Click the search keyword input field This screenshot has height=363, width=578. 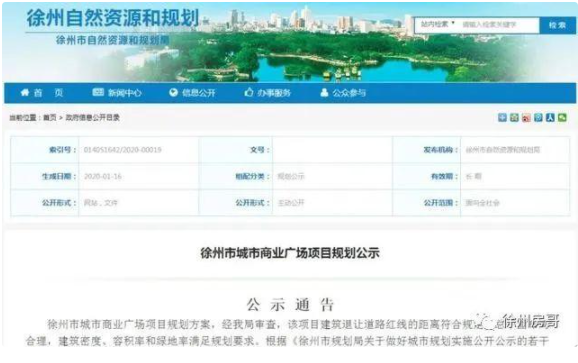click(499, 25)
